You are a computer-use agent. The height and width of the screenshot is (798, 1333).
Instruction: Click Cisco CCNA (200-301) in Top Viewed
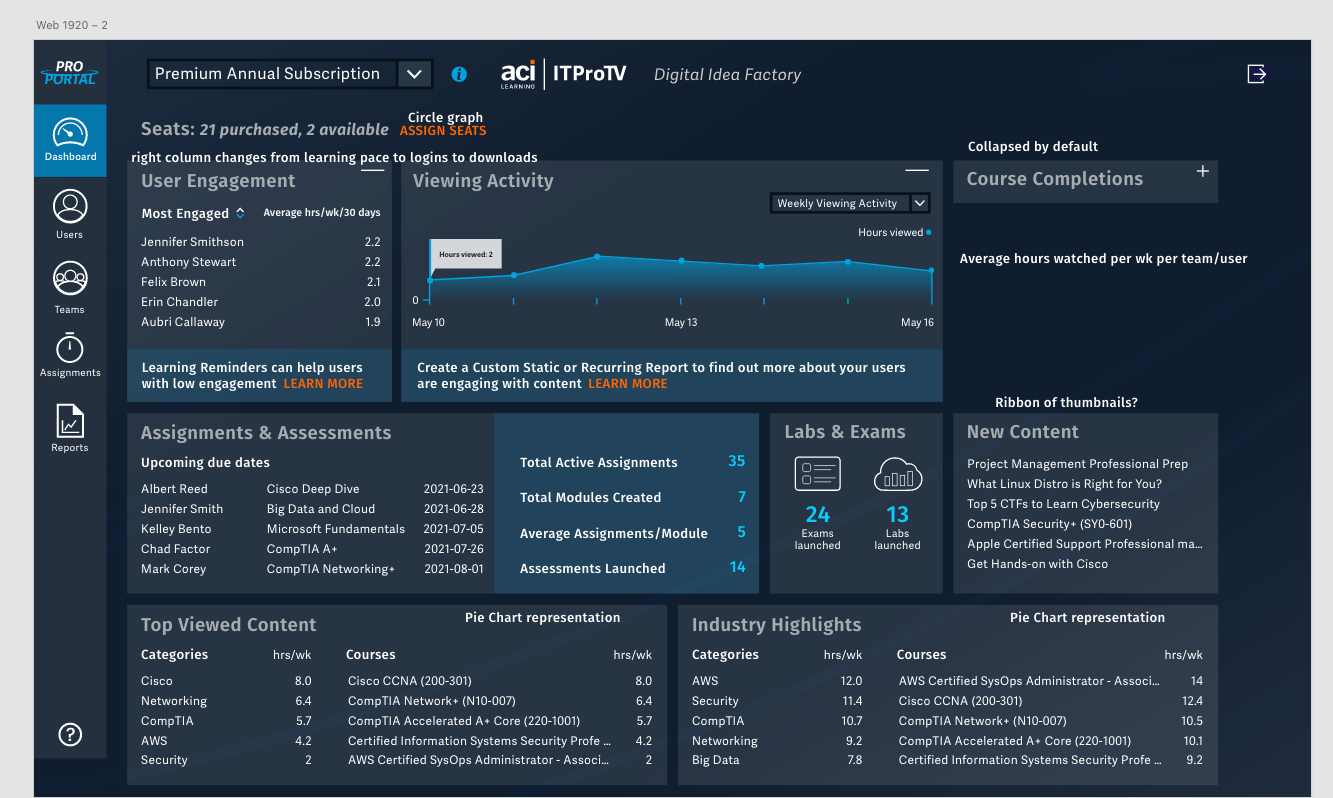pyautogui.click(x=410, y=681)
